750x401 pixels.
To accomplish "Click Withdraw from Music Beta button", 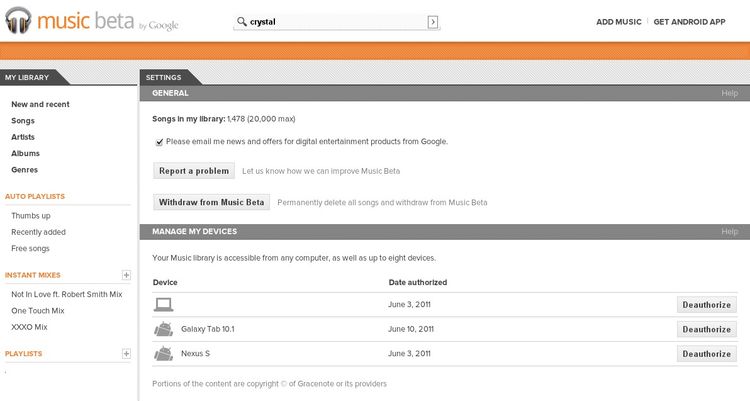I will (x=211, y=202).
